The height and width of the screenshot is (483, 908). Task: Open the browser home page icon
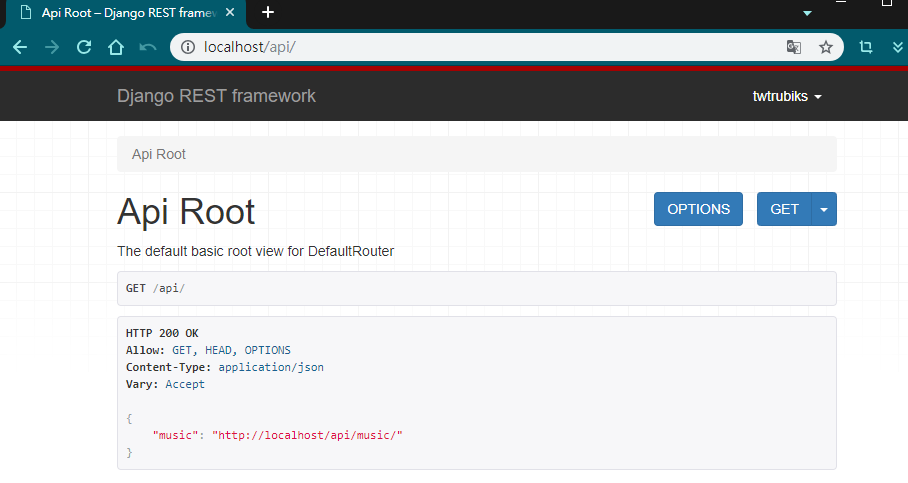click(x=116, y=47)
